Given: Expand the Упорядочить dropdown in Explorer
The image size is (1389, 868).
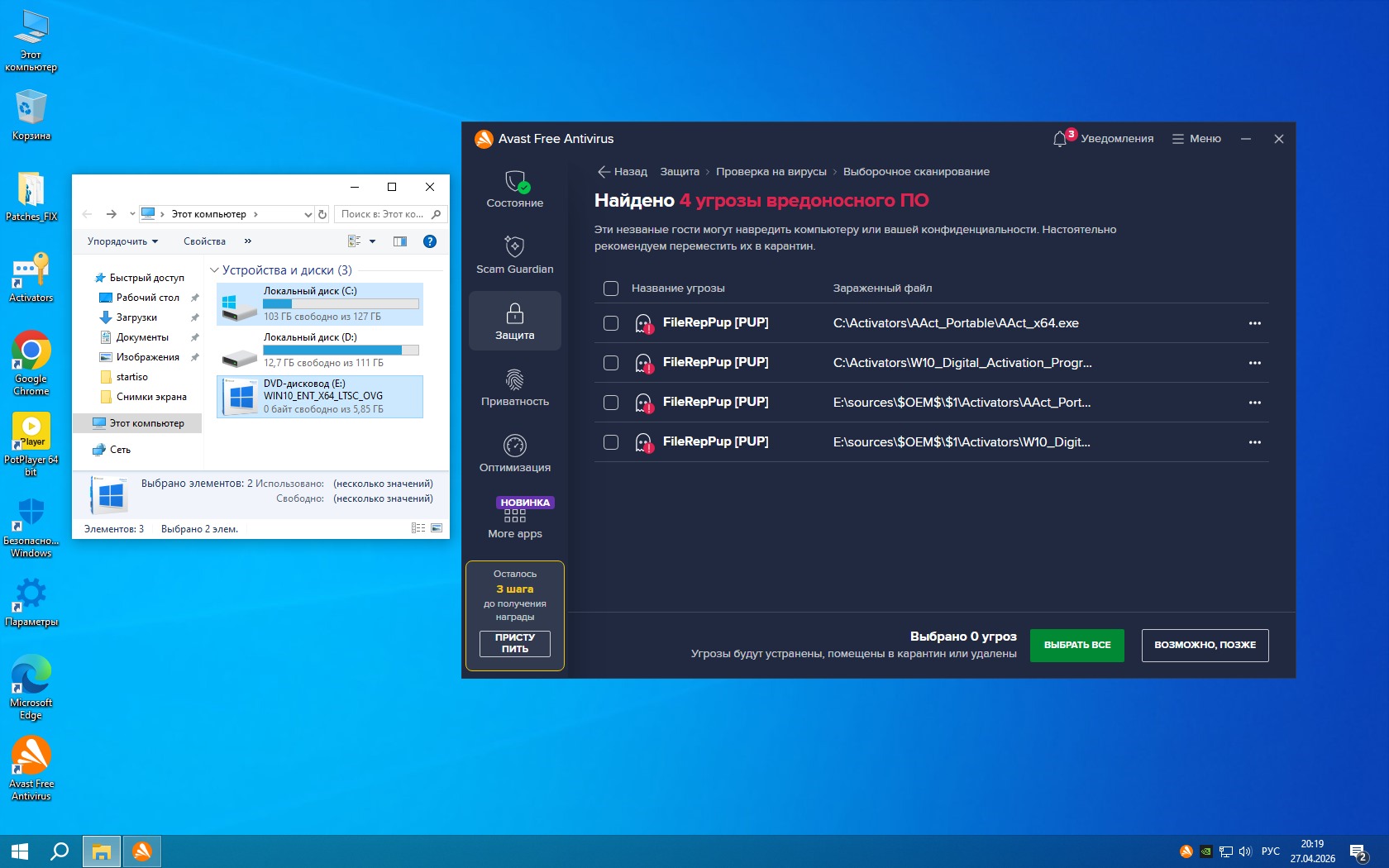Looking at the screenshot, I should pos(122,241).
